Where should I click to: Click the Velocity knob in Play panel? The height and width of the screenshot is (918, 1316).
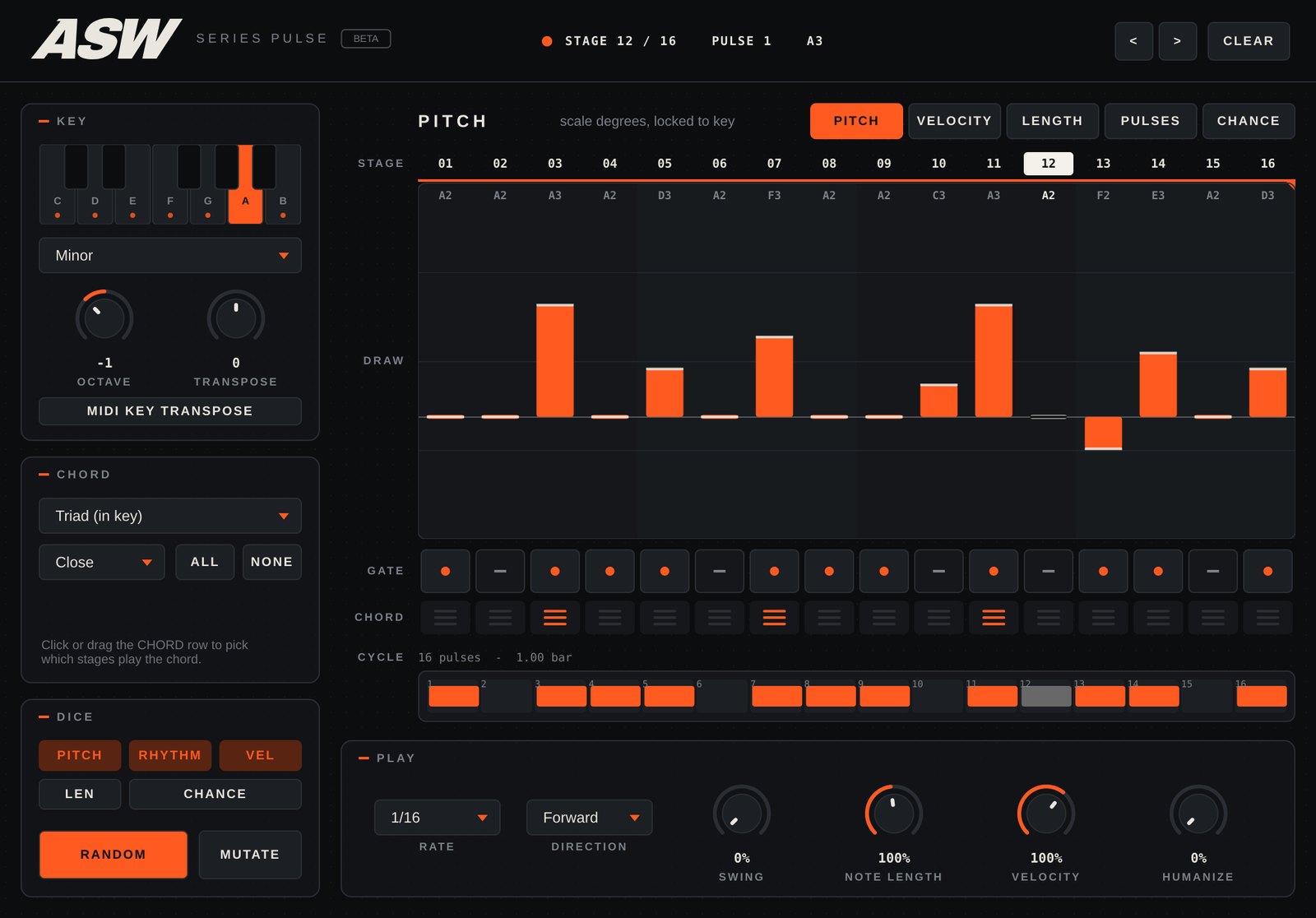[x=1046, y=814]
